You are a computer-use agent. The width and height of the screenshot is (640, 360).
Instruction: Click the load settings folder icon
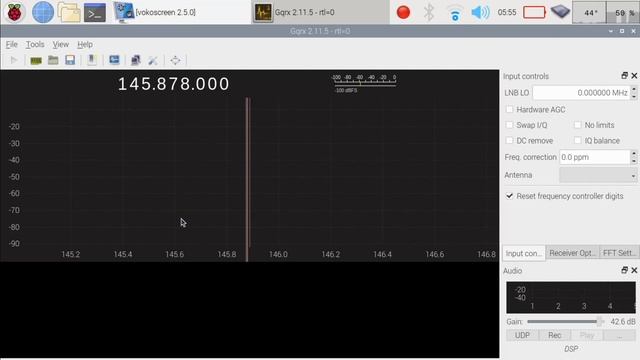pyautogui.click(x=53, y=60)
